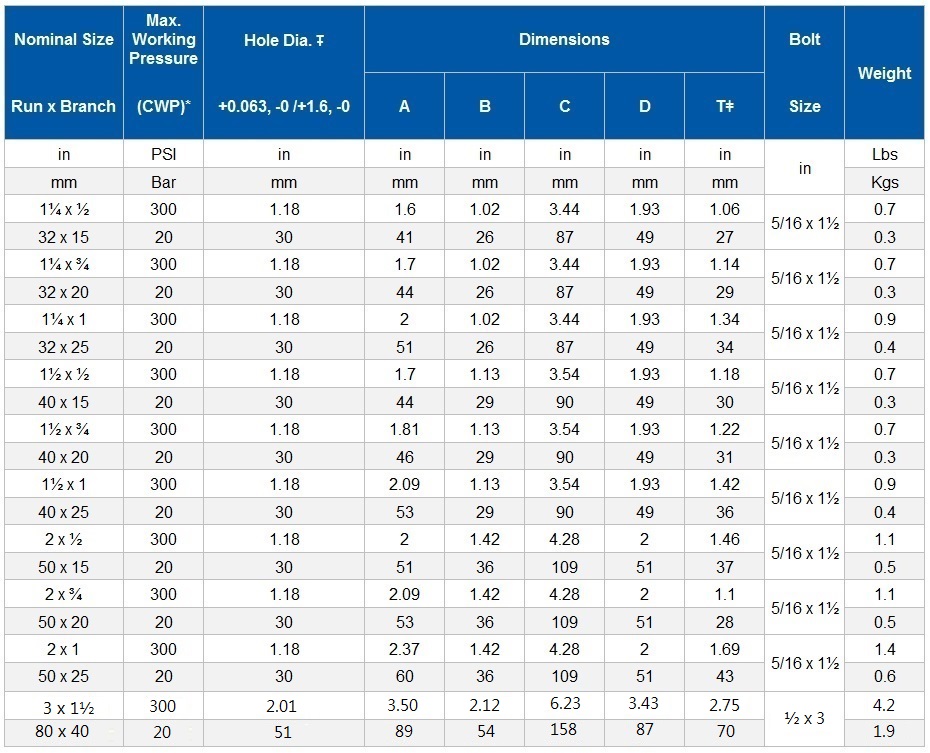
Task: Select the 1.69 T dimension value
Action: [725, 649]
